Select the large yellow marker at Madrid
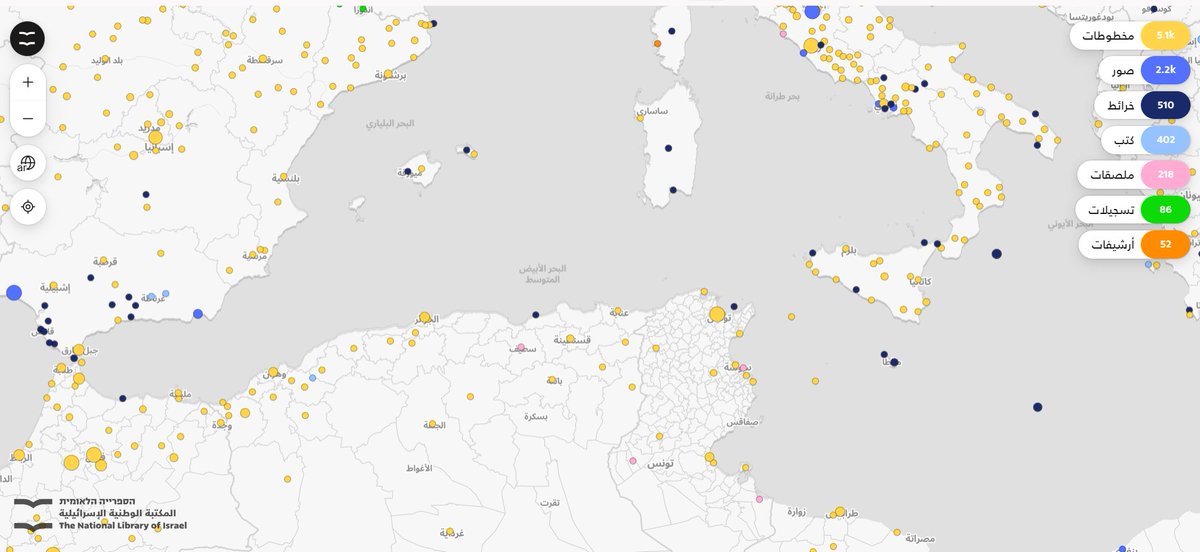This screenshot has height=552, width=1200. tap(155, 139)
